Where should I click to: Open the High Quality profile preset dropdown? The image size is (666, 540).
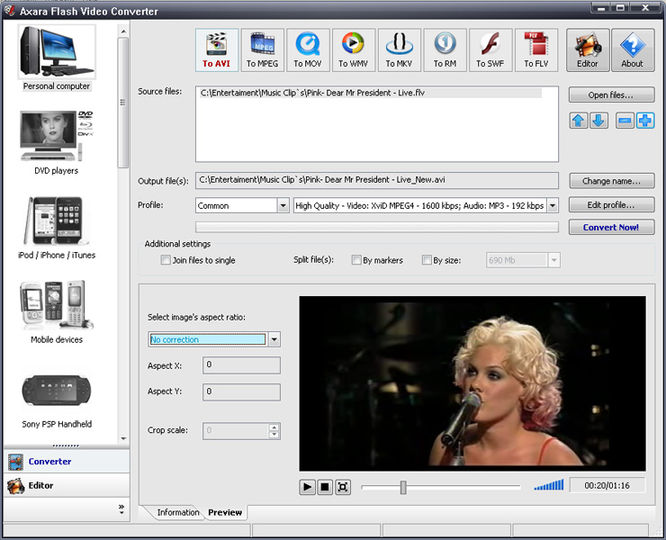tap(553, 206)
